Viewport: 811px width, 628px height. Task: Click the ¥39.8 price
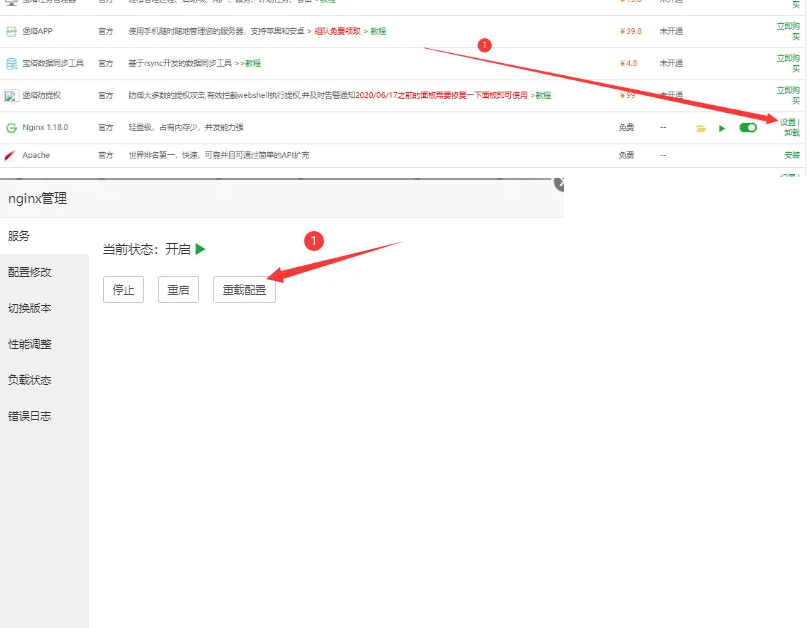[630, 32]
